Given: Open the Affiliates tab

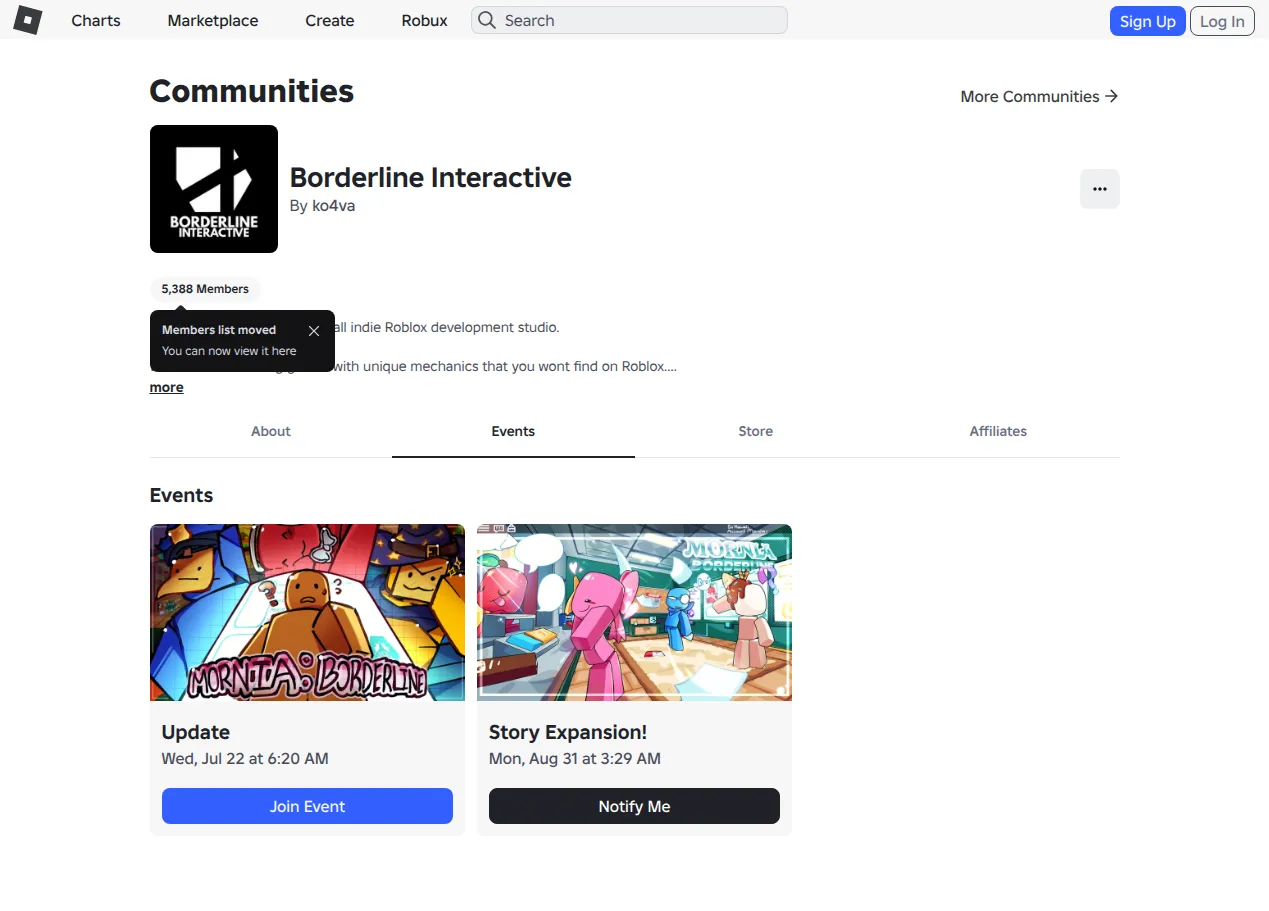Looking at the screenshot, I should [x=998, y=431].
